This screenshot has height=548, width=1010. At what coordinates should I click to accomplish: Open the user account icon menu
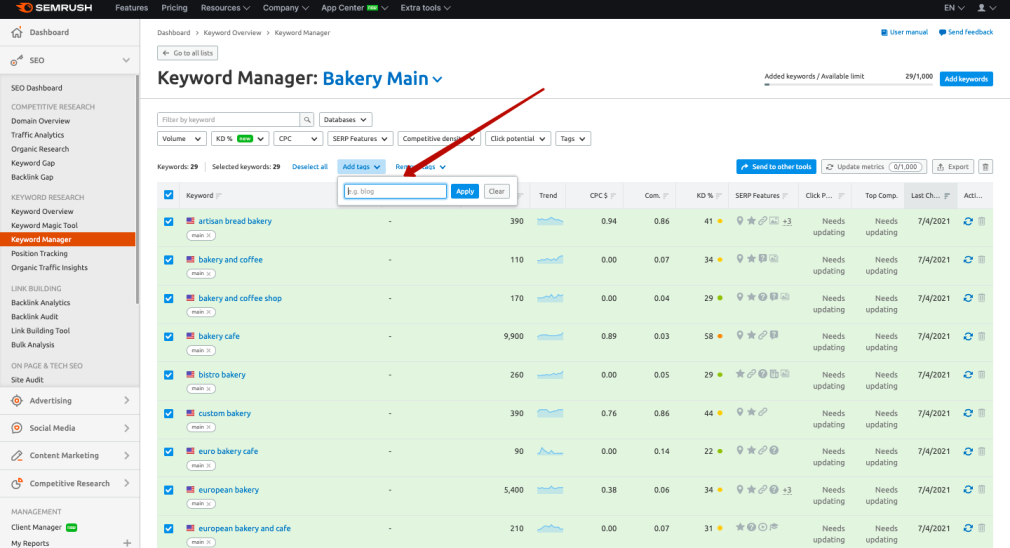[x=986, y=8]
